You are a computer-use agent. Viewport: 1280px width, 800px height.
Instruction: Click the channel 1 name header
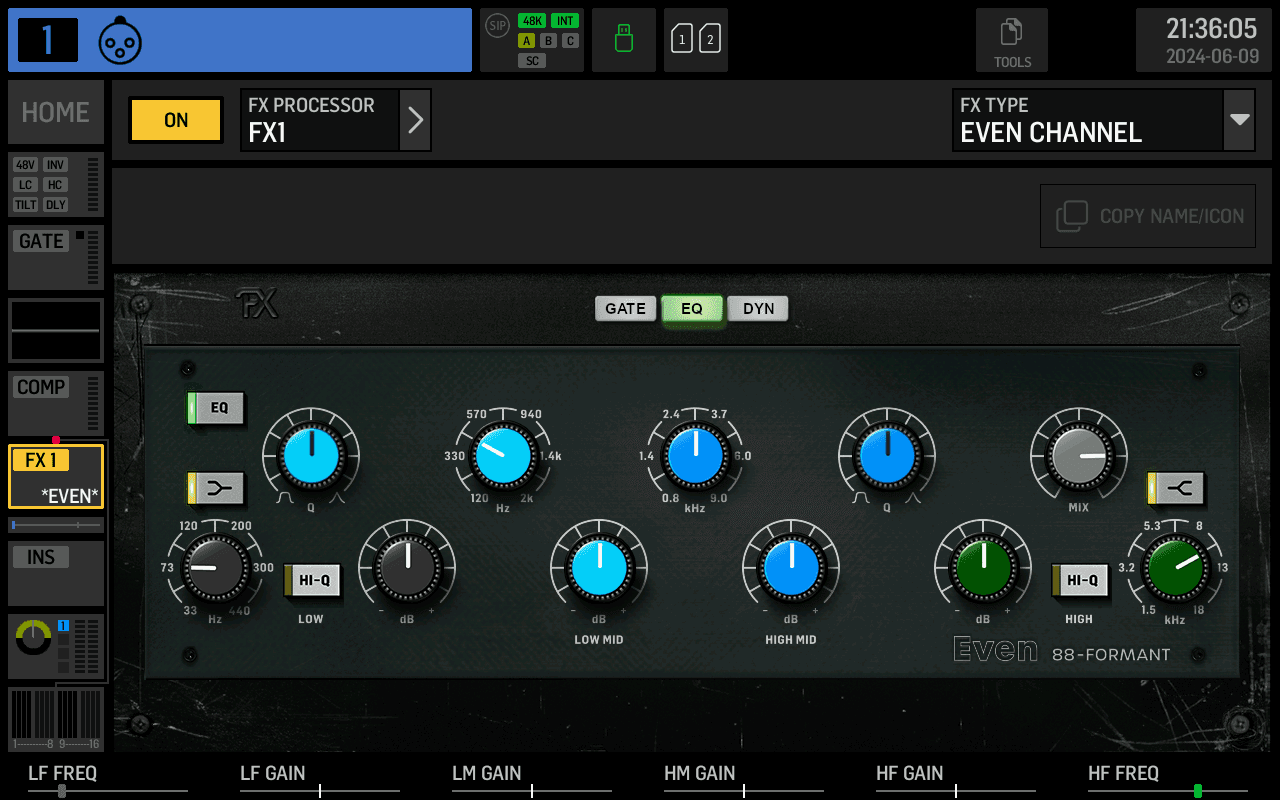[240, 40]
